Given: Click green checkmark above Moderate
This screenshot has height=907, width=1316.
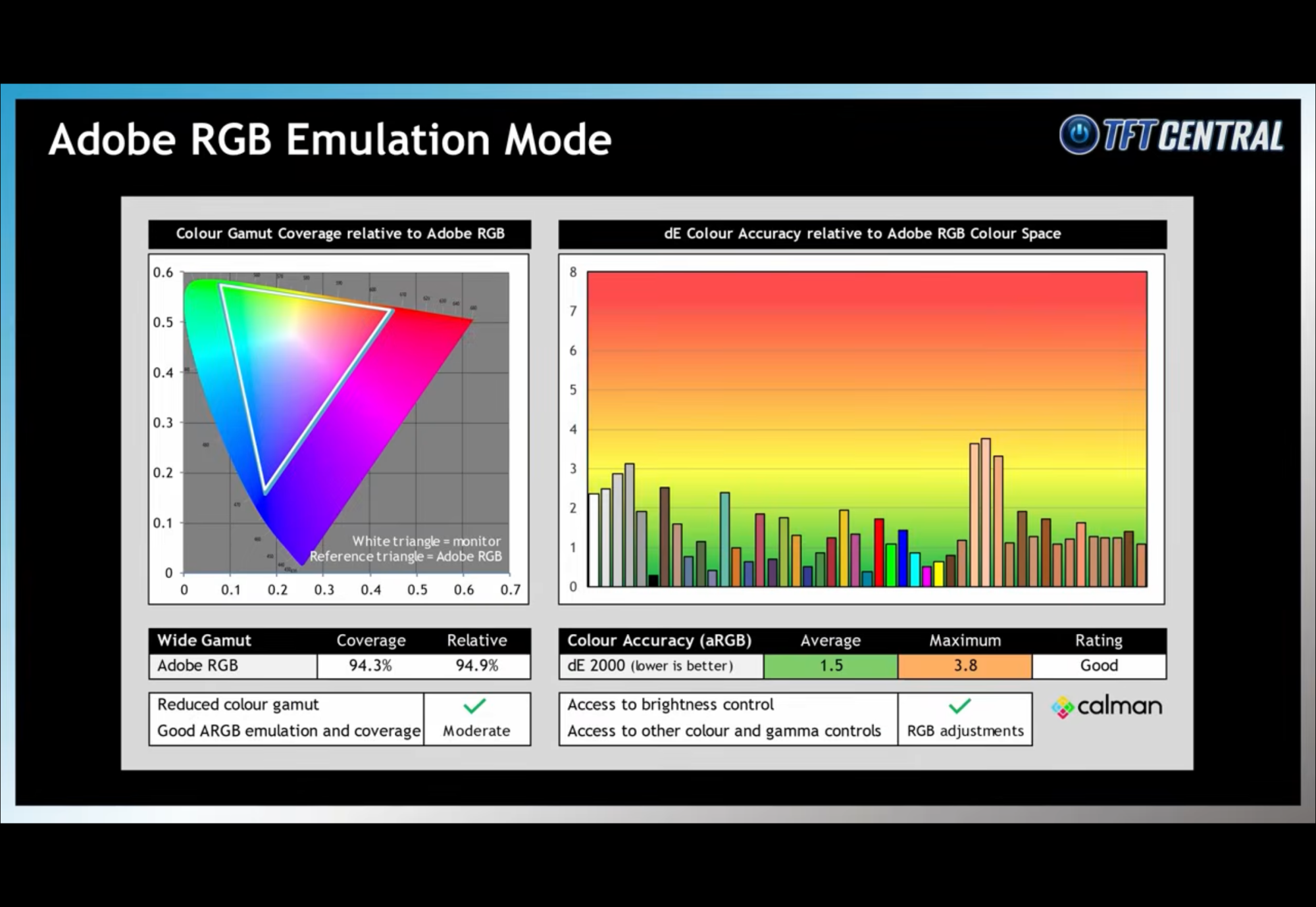Looking at the screenshot, I should 474,706.
